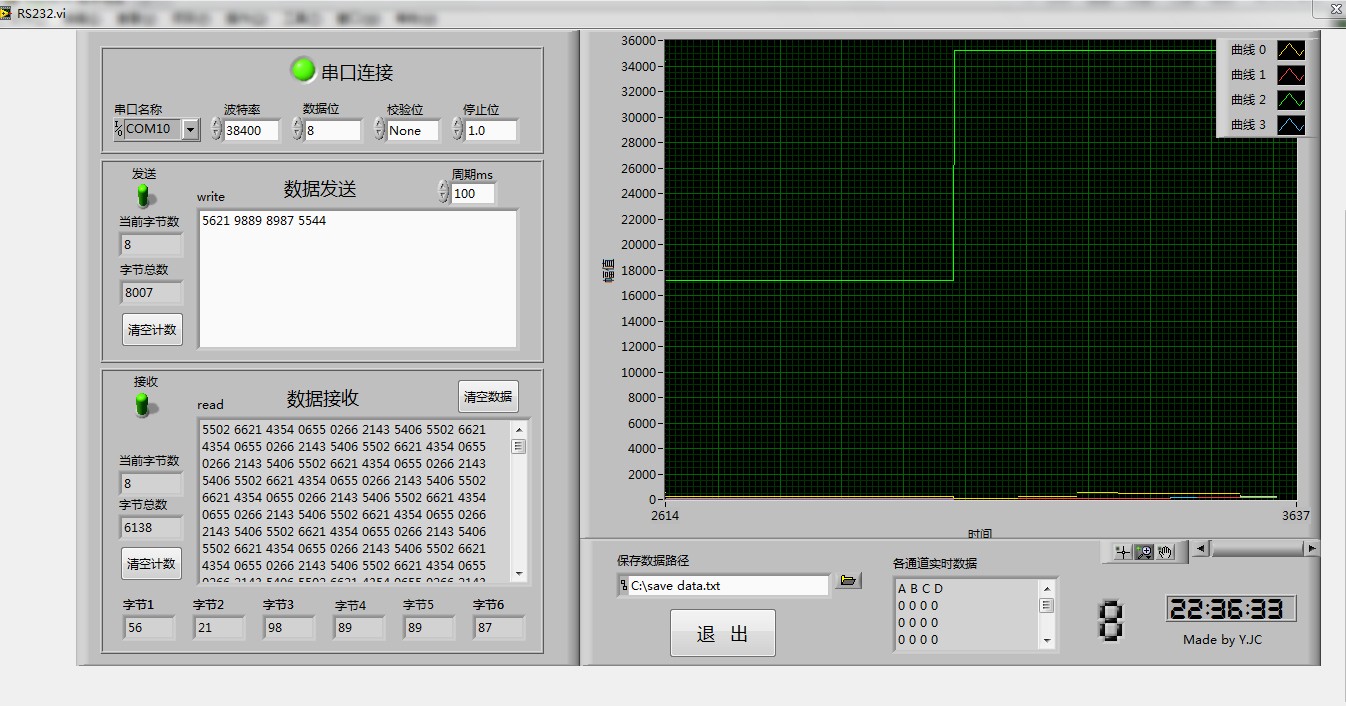Click the x-axis minimum value 2614
Viewport: 1346px width, 706px height.
664,516
